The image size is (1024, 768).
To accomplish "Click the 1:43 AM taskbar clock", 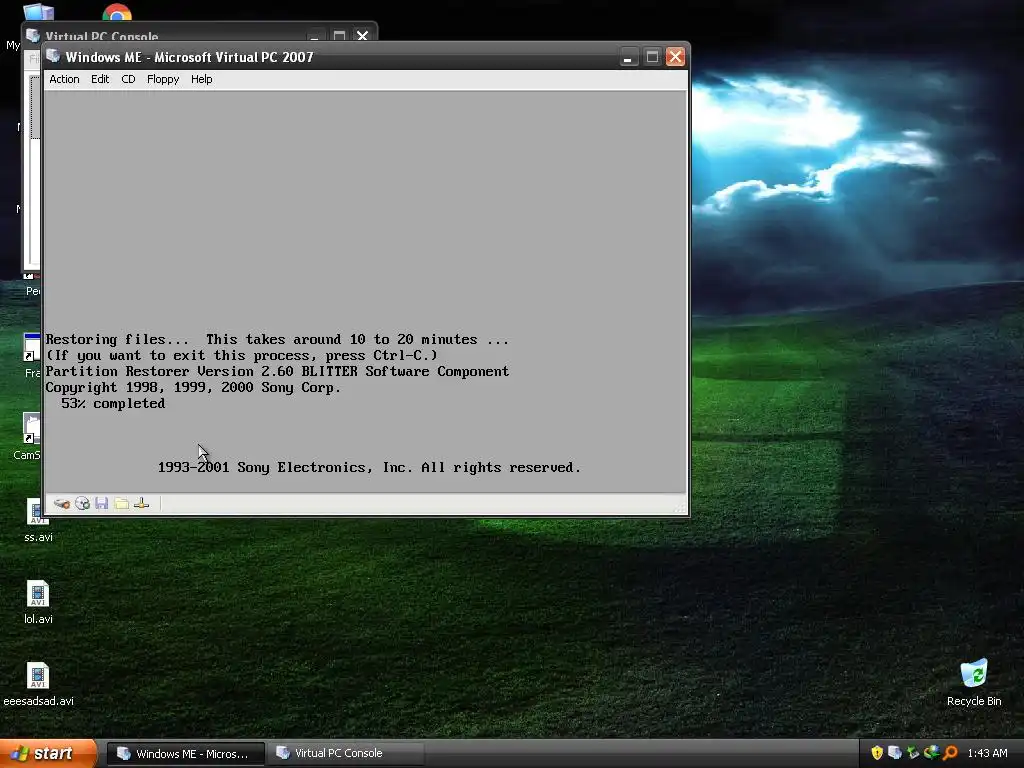I will point(987,753).
